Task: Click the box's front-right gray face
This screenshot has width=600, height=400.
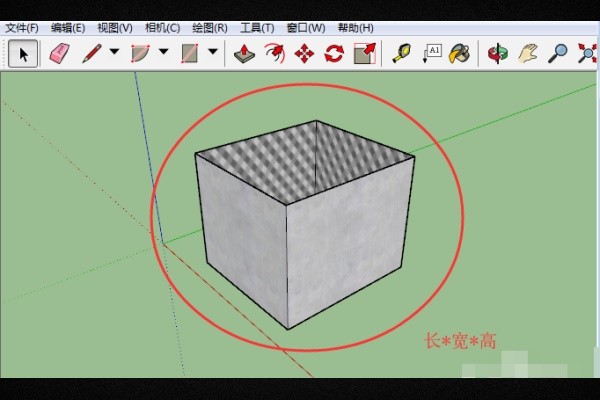Action: [346, 239]
